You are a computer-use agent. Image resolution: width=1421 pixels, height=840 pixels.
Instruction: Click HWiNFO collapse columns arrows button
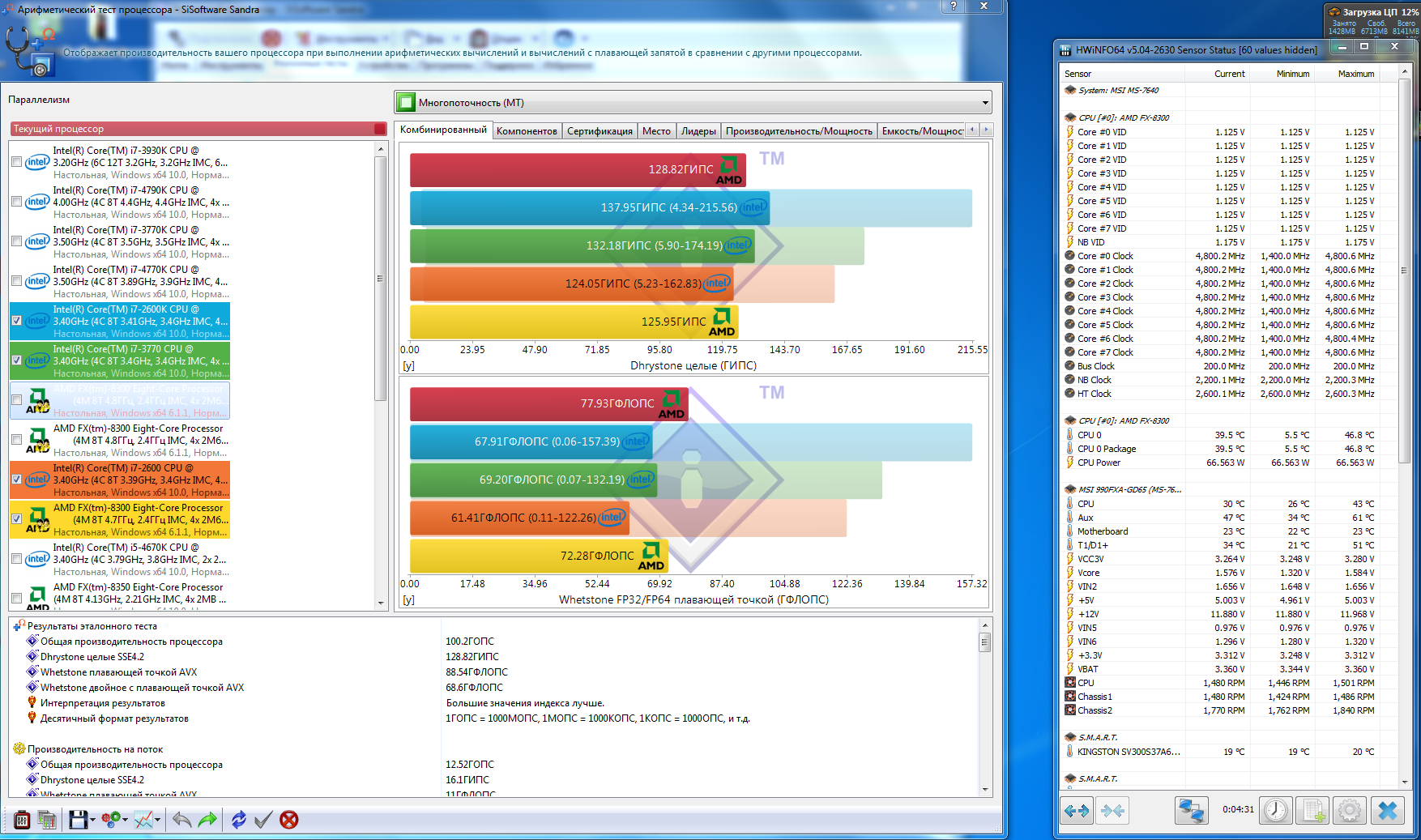(1112, 810)
